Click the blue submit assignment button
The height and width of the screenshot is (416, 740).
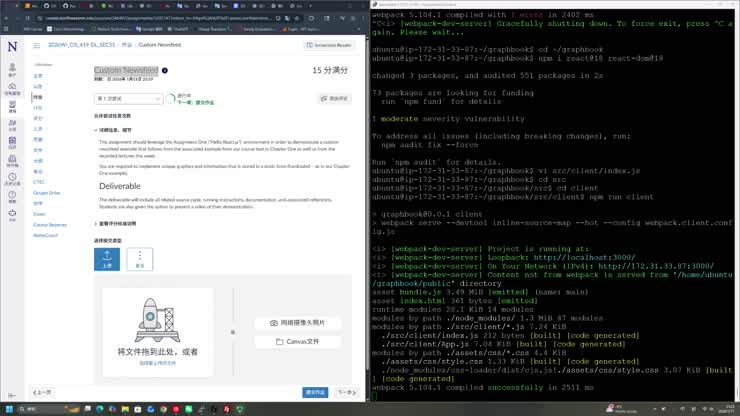coord(315,392)
